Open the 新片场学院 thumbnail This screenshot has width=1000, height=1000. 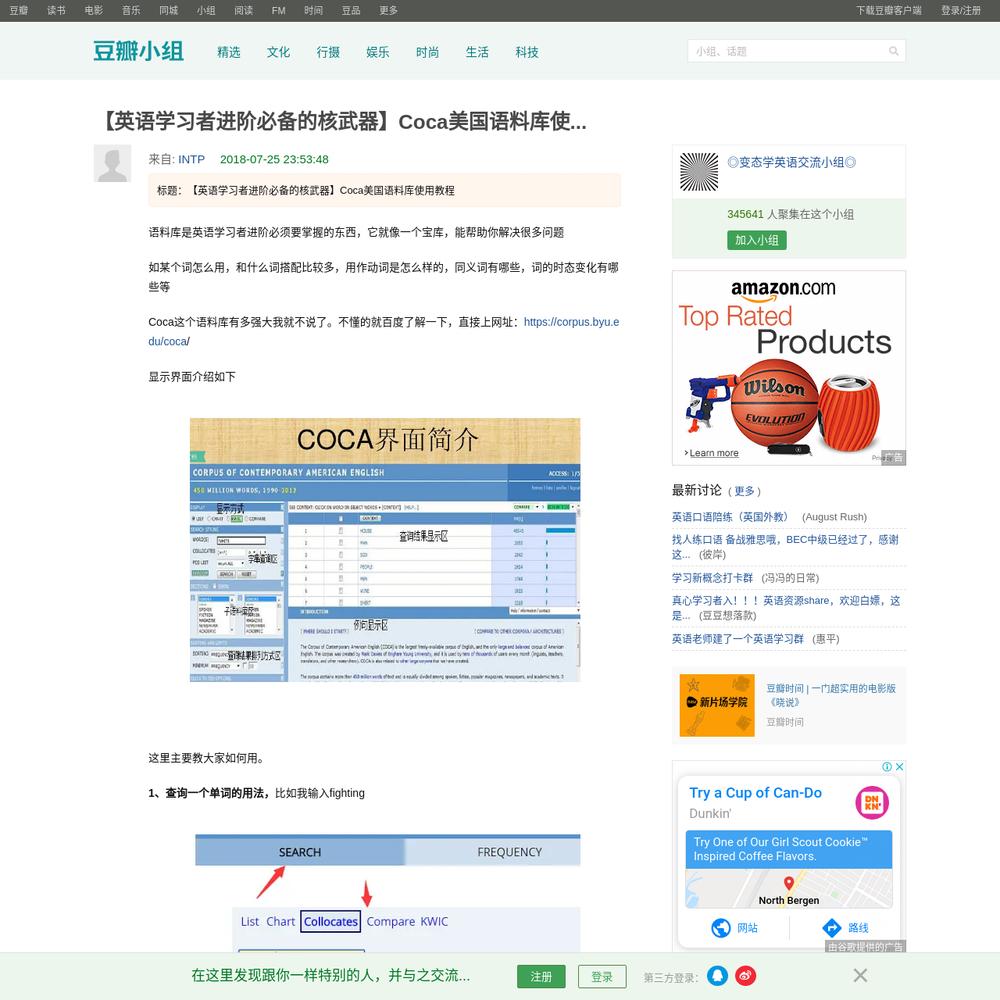(x=717, y=705)
